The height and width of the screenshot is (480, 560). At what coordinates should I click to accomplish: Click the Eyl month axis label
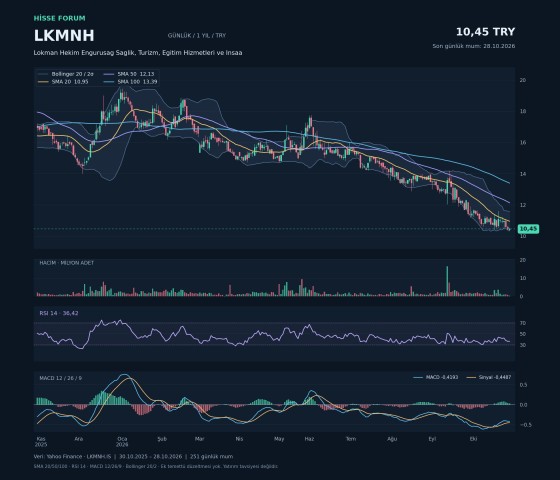coord(432,439)
